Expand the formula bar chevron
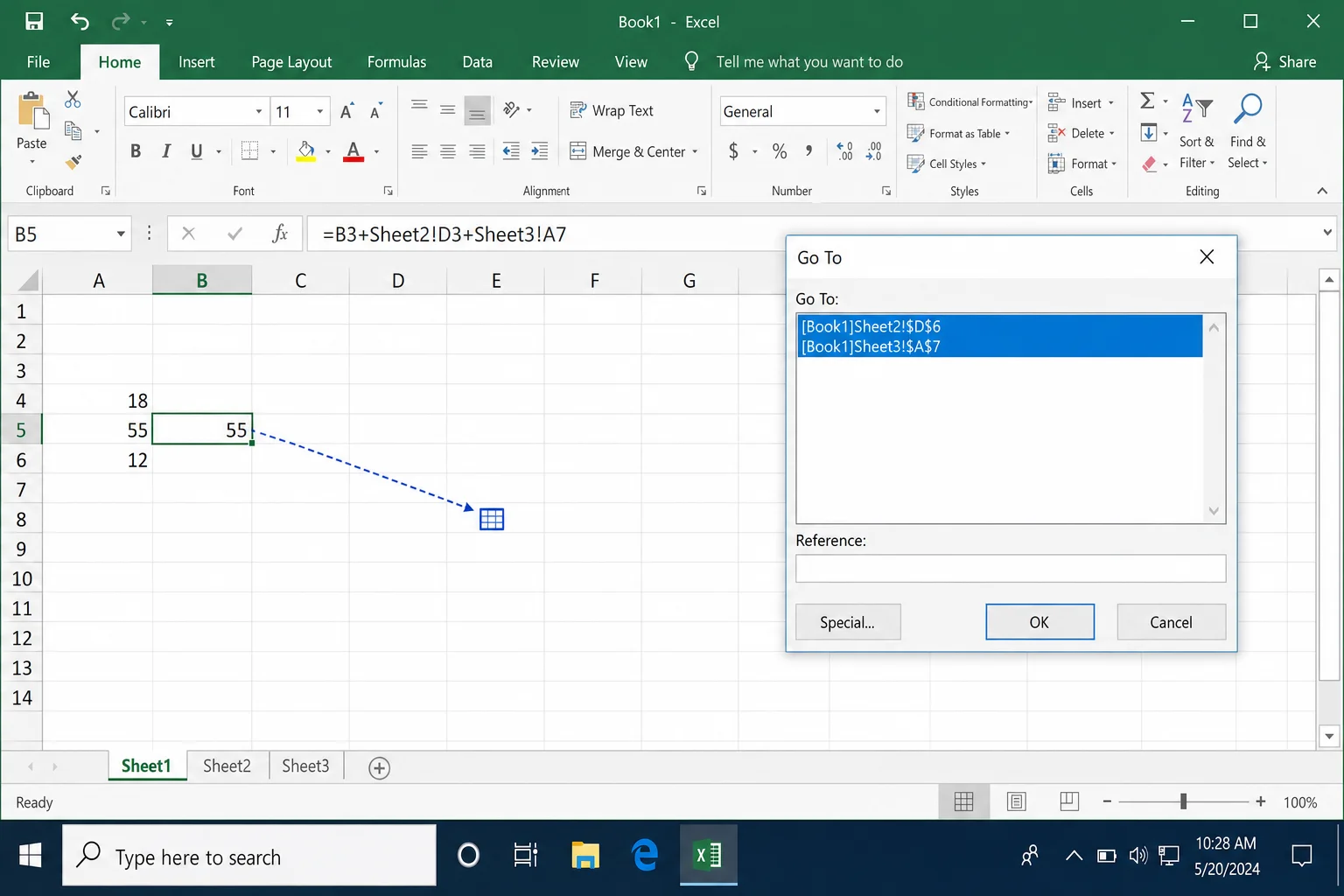Screen dimensions: 1344x896 click(x=1327, y=233)
